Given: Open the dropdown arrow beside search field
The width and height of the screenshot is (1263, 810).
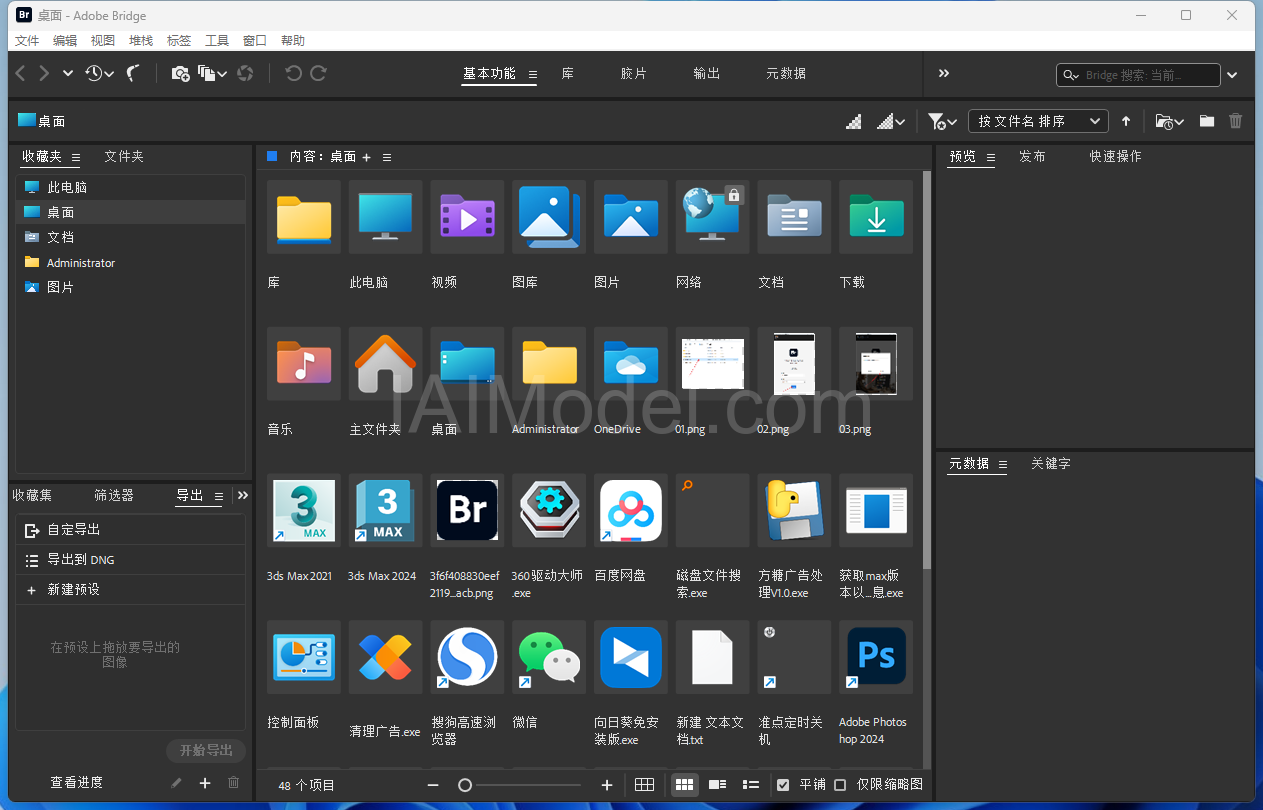Looking at the screenshot, I should click(1233, 75).
